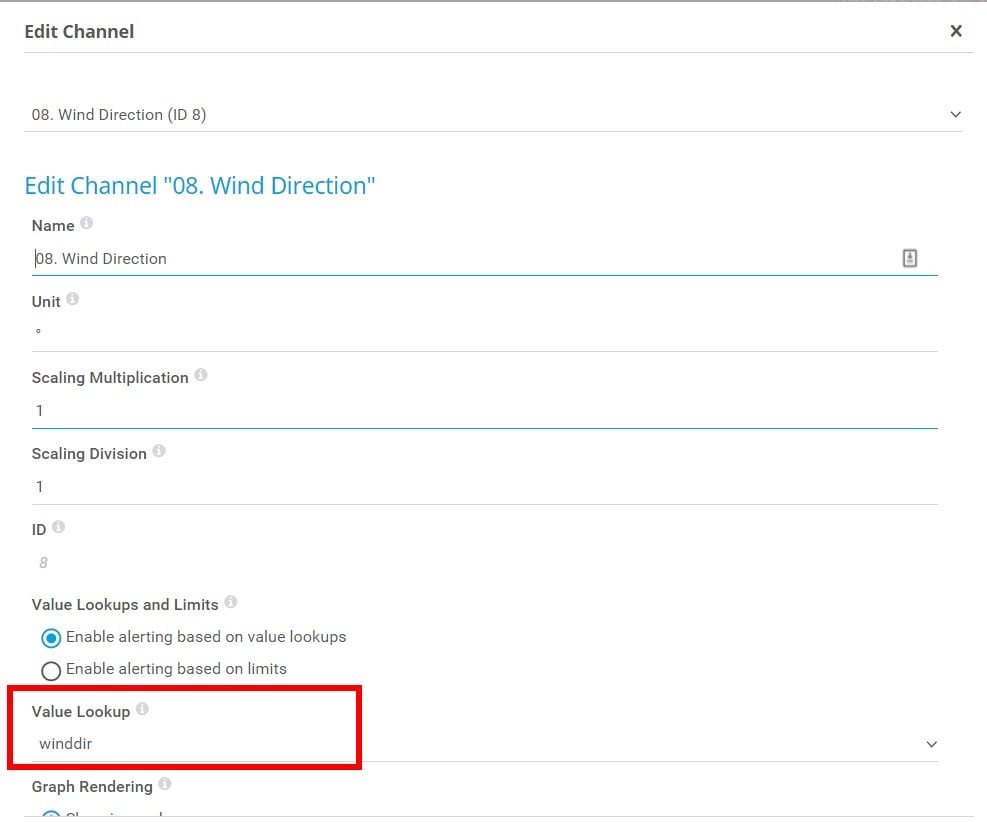Open Scaling Multiplication help icon
The height and width of the screenshot is (822, 987).
(201, 375)
